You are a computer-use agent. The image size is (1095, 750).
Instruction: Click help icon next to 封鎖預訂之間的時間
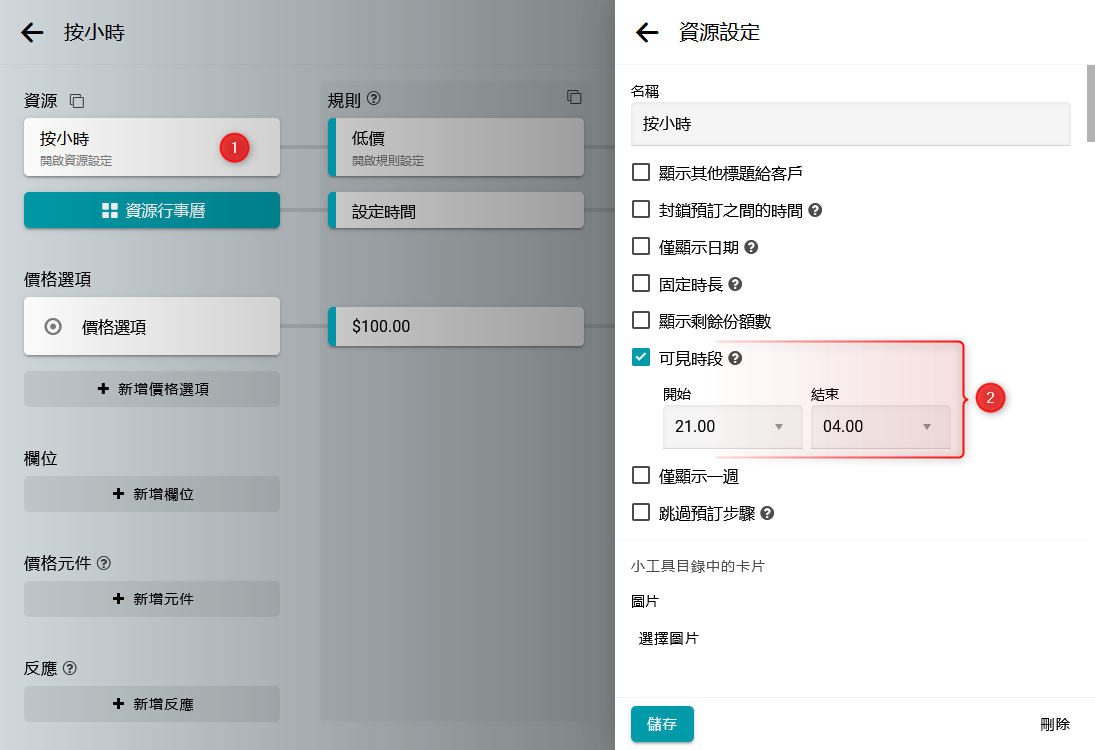815,210
